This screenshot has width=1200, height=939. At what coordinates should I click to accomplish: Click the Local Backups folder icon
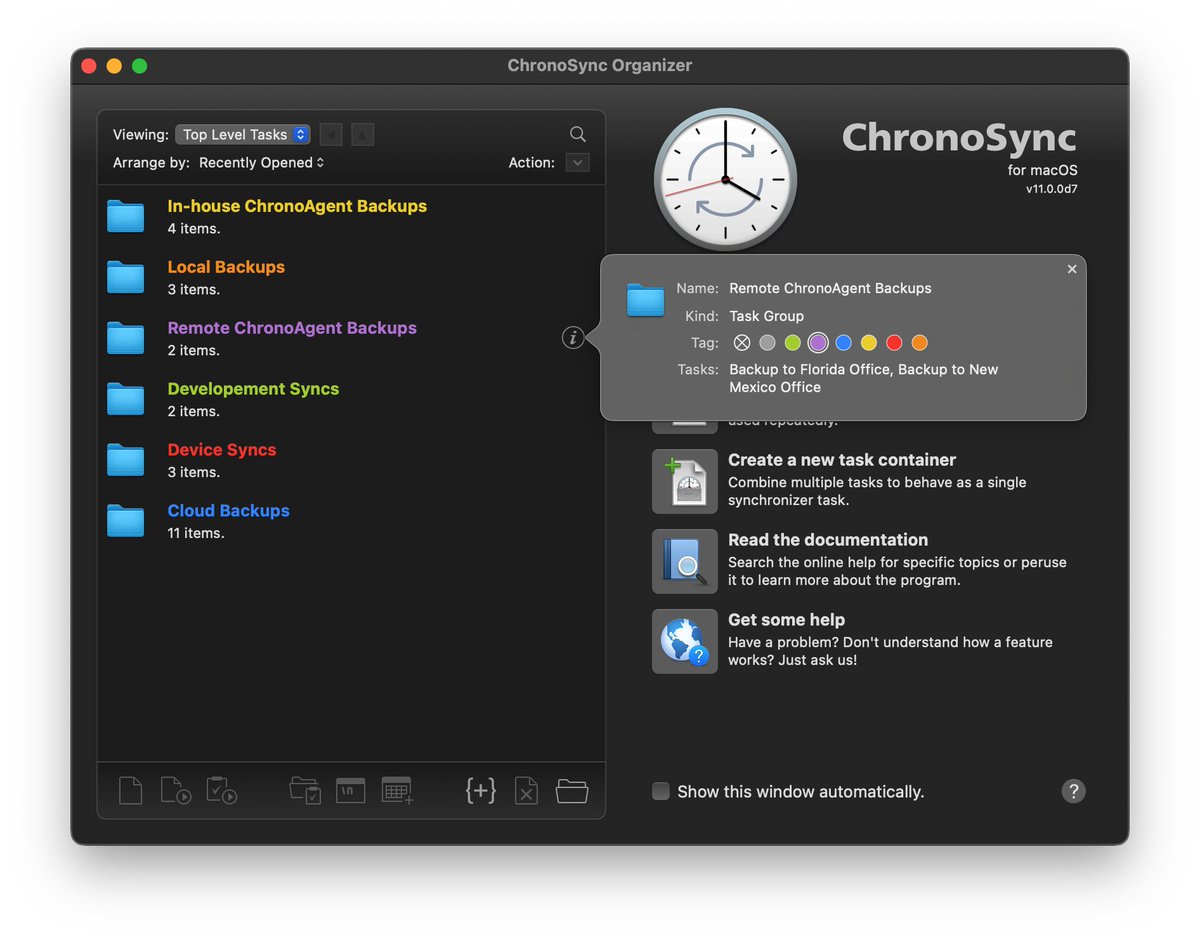pyautogui.click(x=126, y=277)
